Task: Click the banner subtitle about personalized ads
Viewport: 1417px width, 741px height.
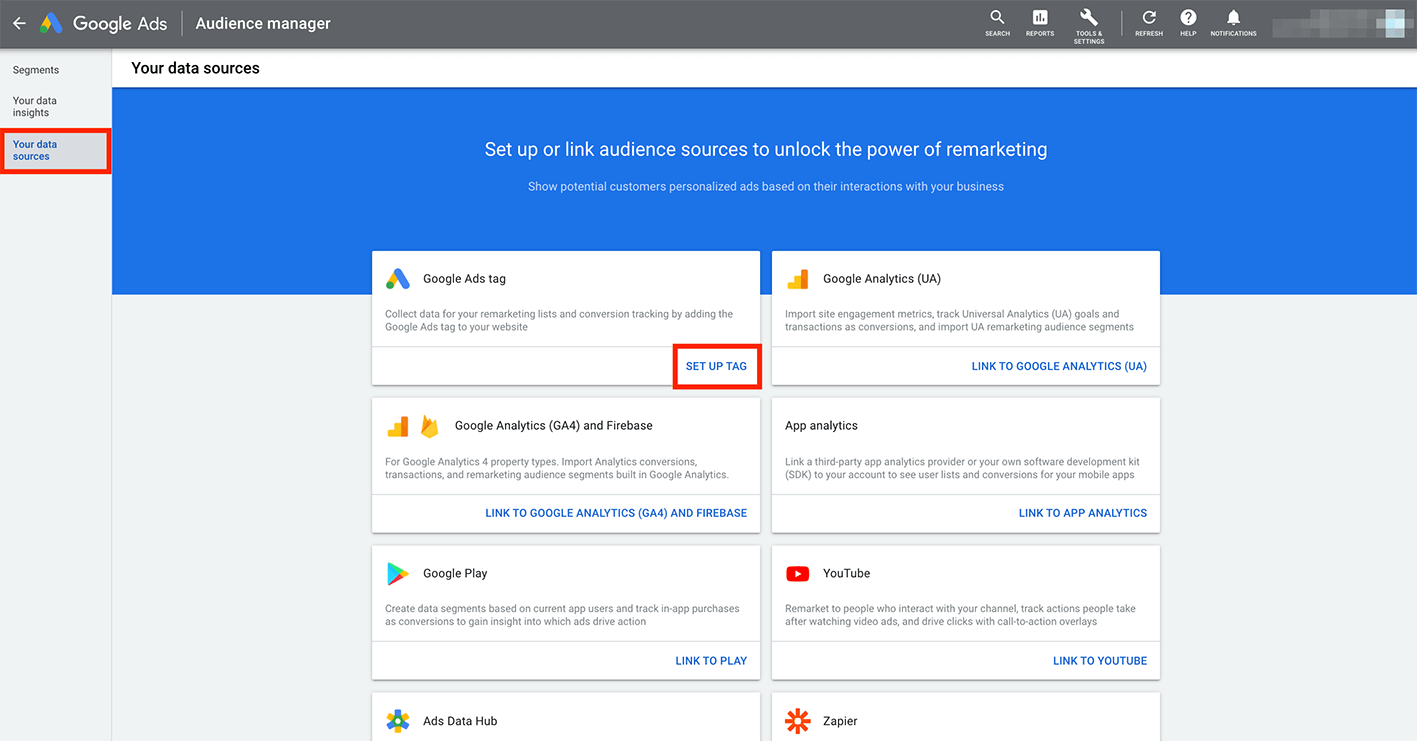Action: point(766,186)
